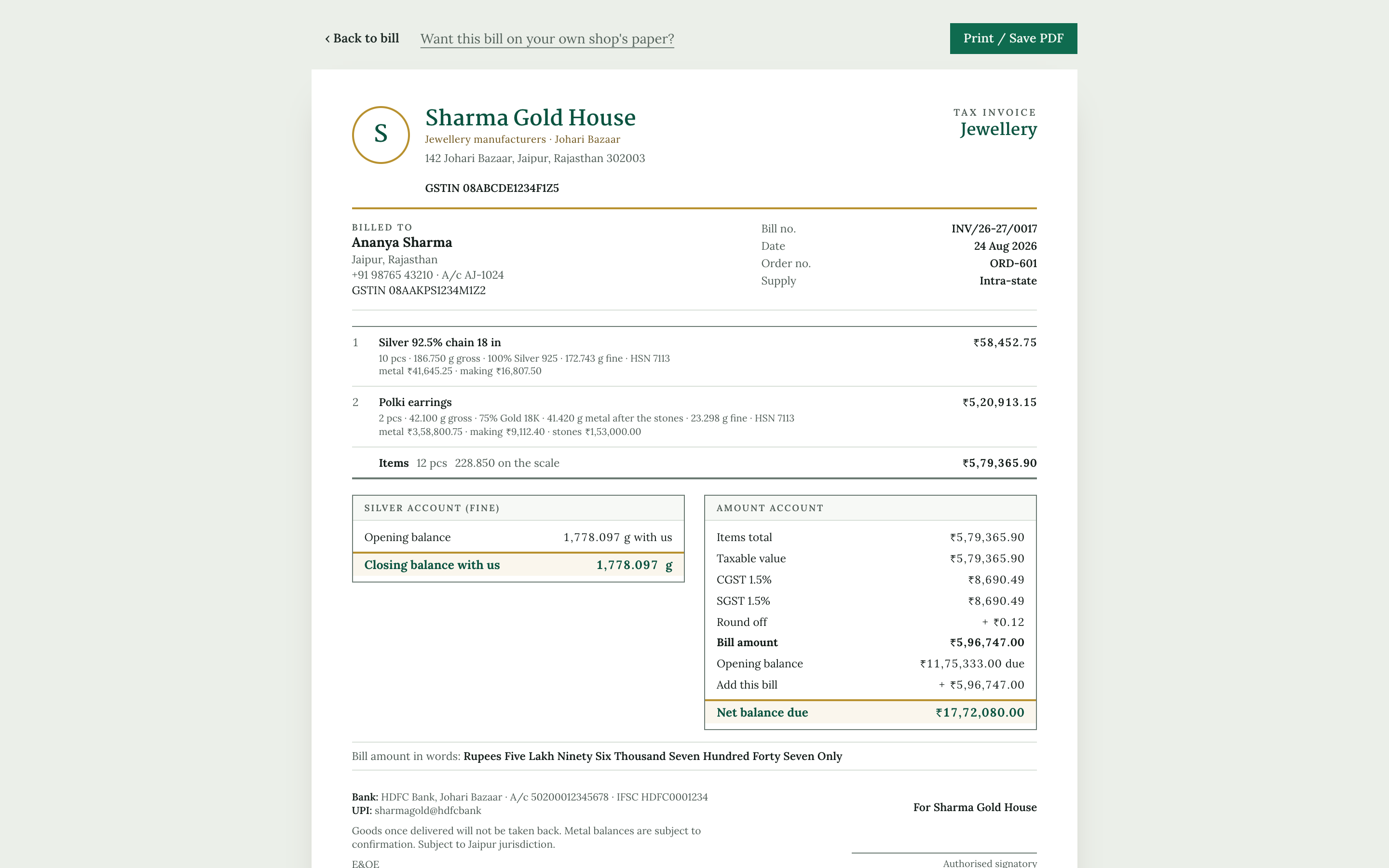Viewport: 1389px width, 868px height.
Task: Click the 'CGST 1.5%' amount ₹8,690.49
Action: [996, 580]
